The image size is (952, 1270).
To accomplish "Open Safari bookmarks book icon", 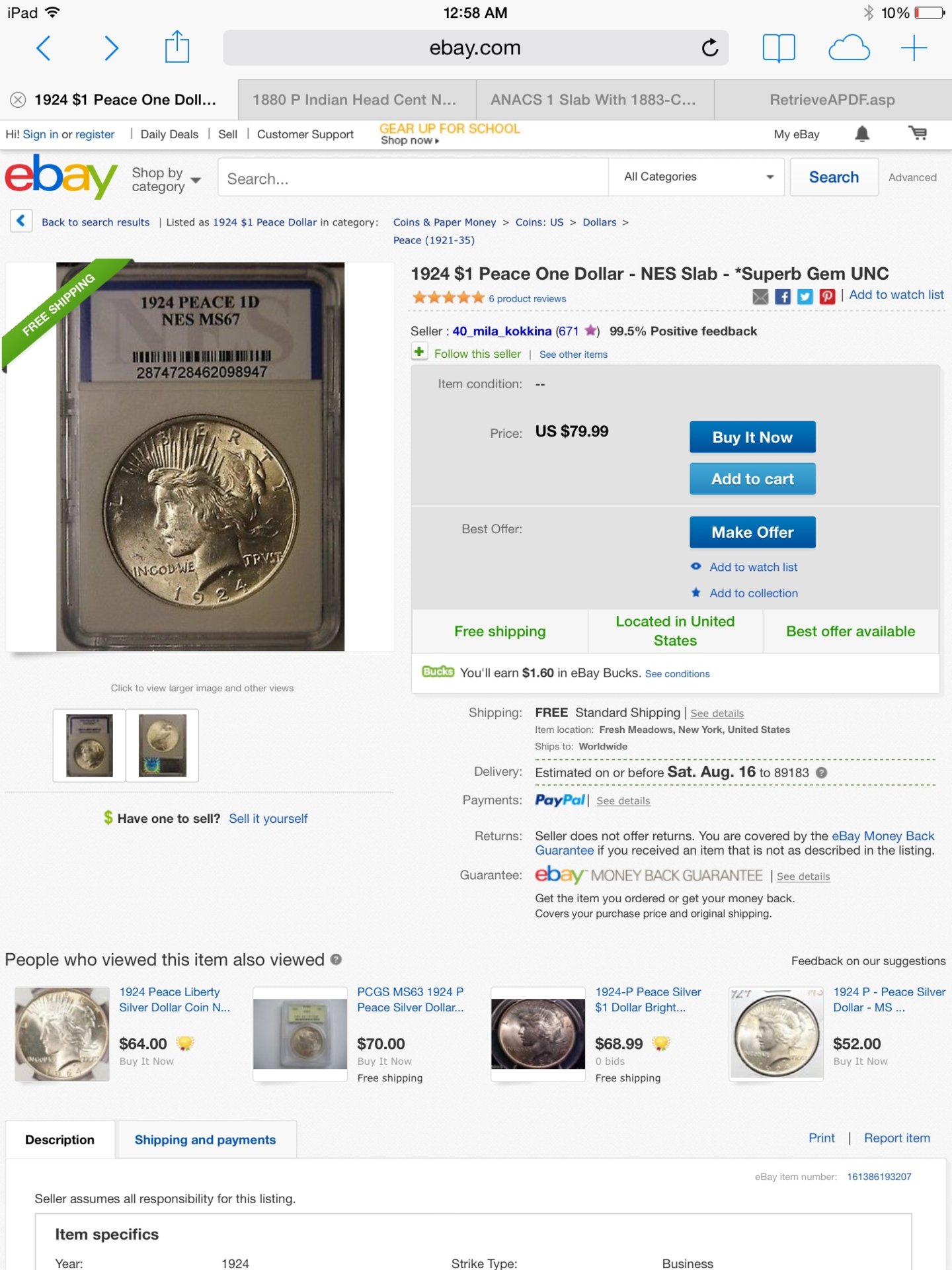I will (779, 48).
